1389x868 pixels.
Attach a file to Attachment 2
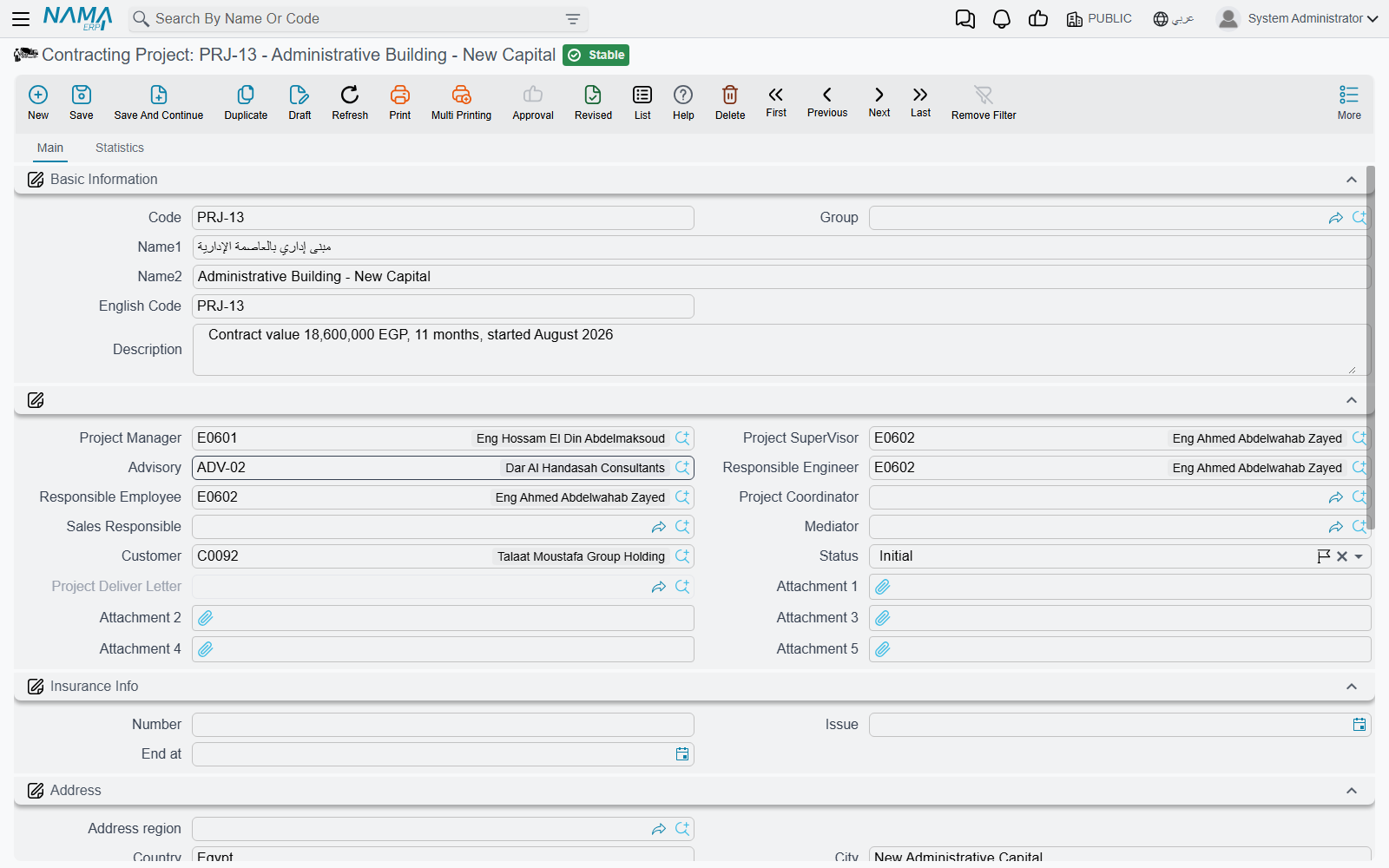206,618
